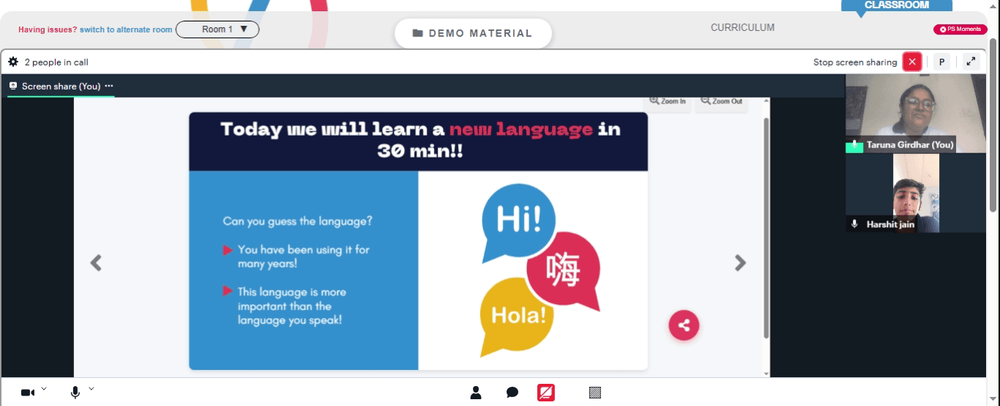1000x406 pixels.
Task: Enter fullscreen using expand arrows icon
Action: pos(971,62)
